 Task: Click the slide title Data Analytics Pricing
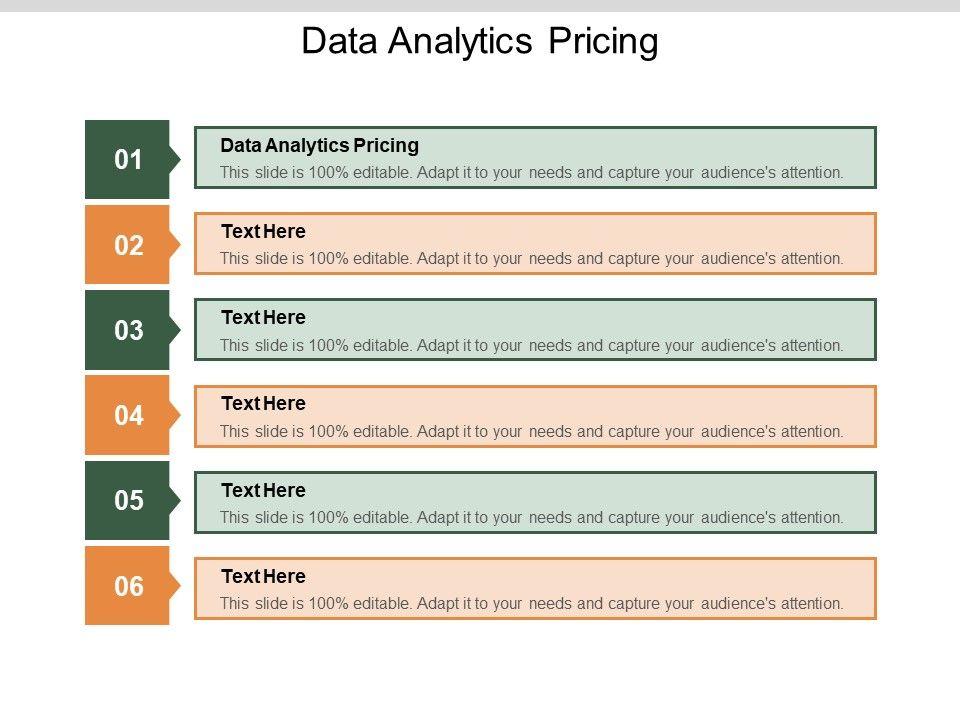pos(480,42)
